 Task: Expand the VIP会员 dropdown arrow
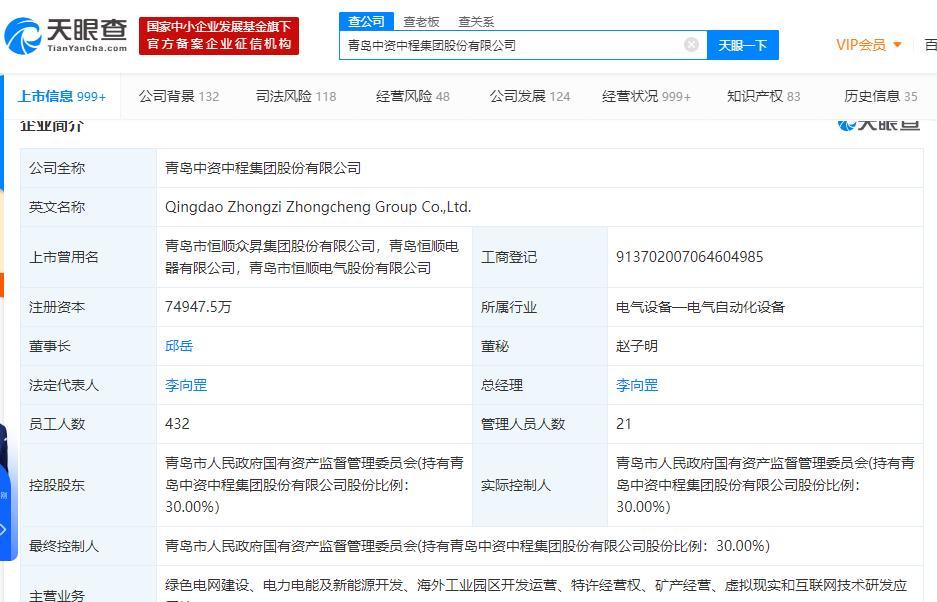pos(897,45)
